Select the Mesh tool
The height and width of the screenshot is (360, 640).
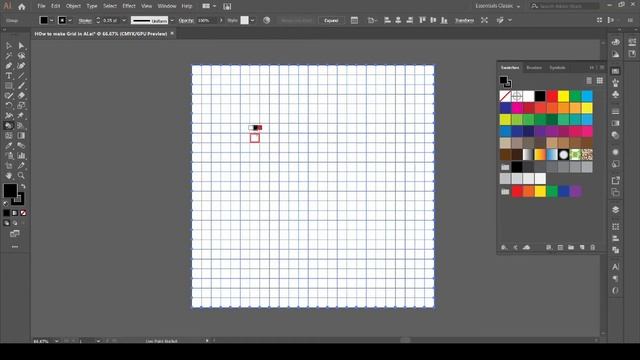pos(9,136)
